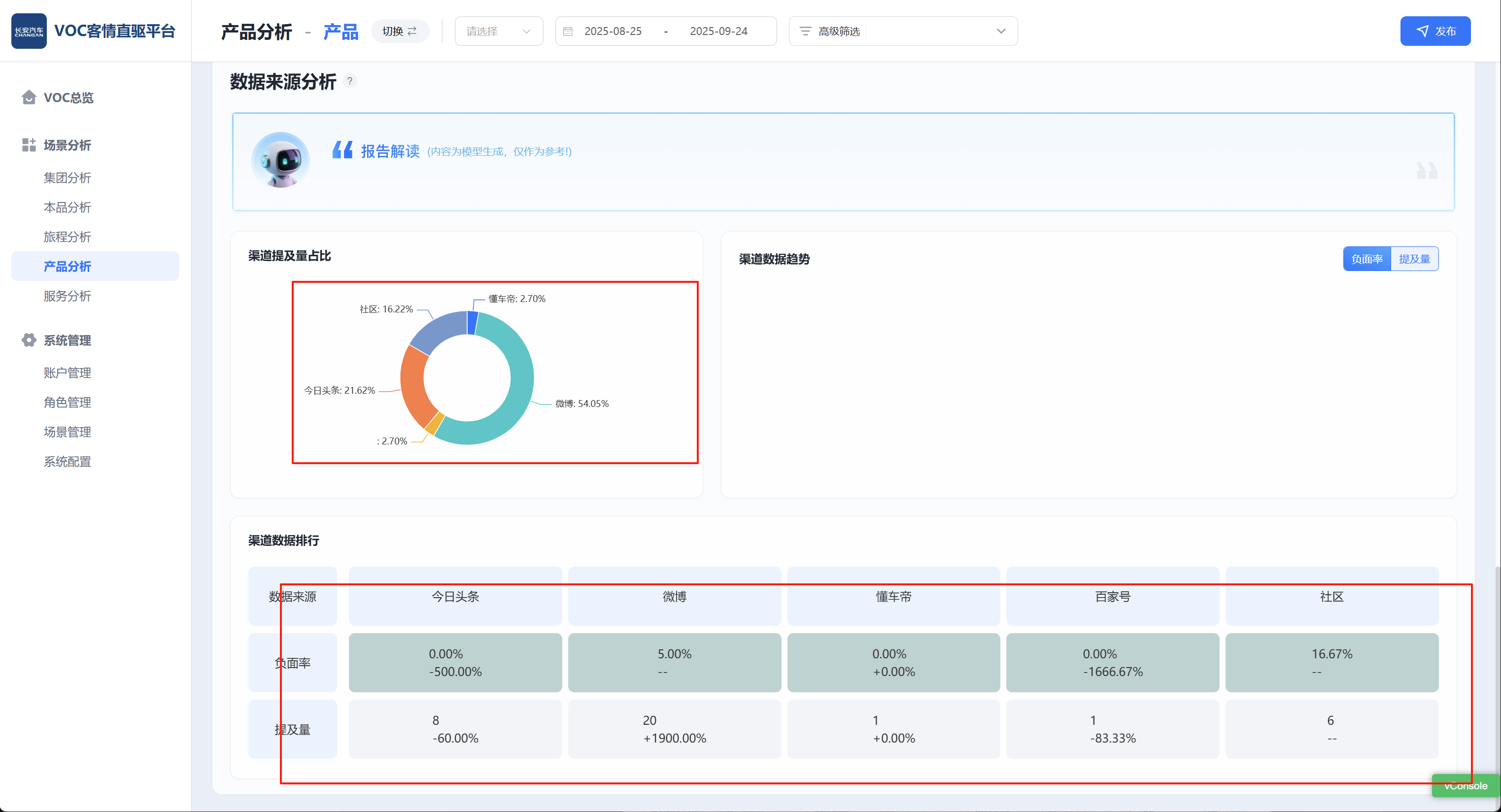Click the end date 2025-09-24 field
Image resolution: width=1501 pixels, height=812 pixels.
click(x=718, y=32)
